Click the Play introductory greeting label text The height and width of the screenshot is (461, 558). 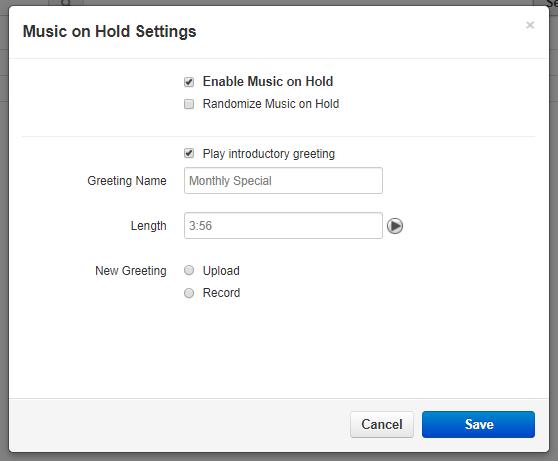pos(269,154)
